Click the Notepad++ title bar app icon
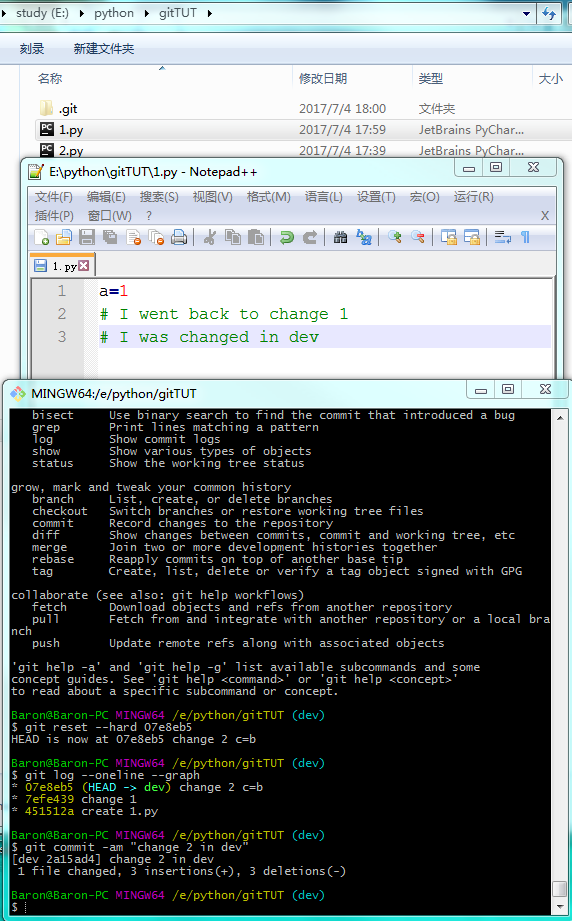 [x=36, y=172]
